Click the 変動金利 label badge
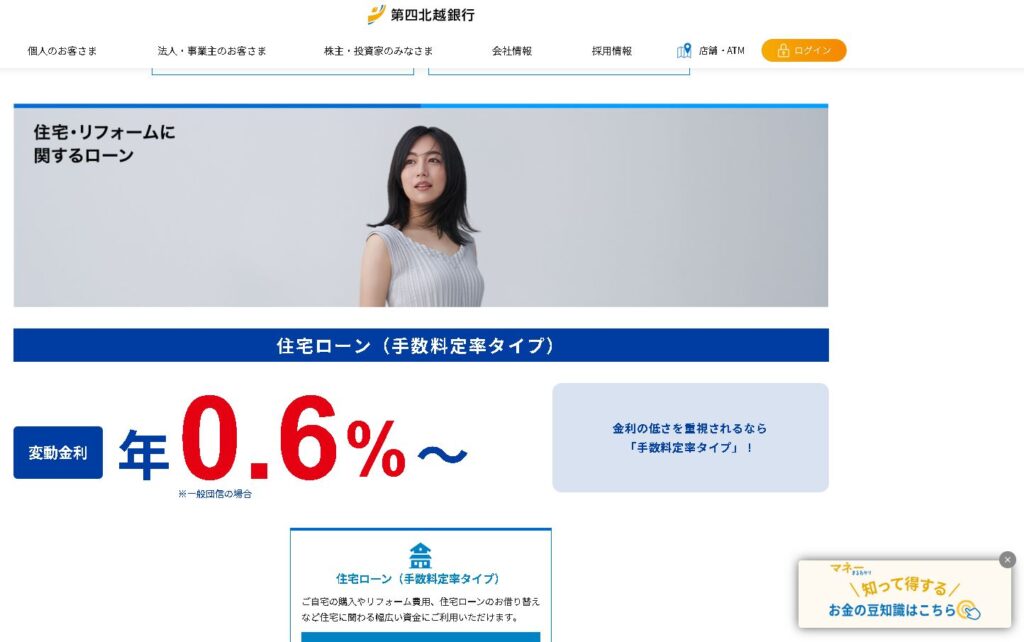Viewport: 1024px width, 642px height. click(58, 453)
